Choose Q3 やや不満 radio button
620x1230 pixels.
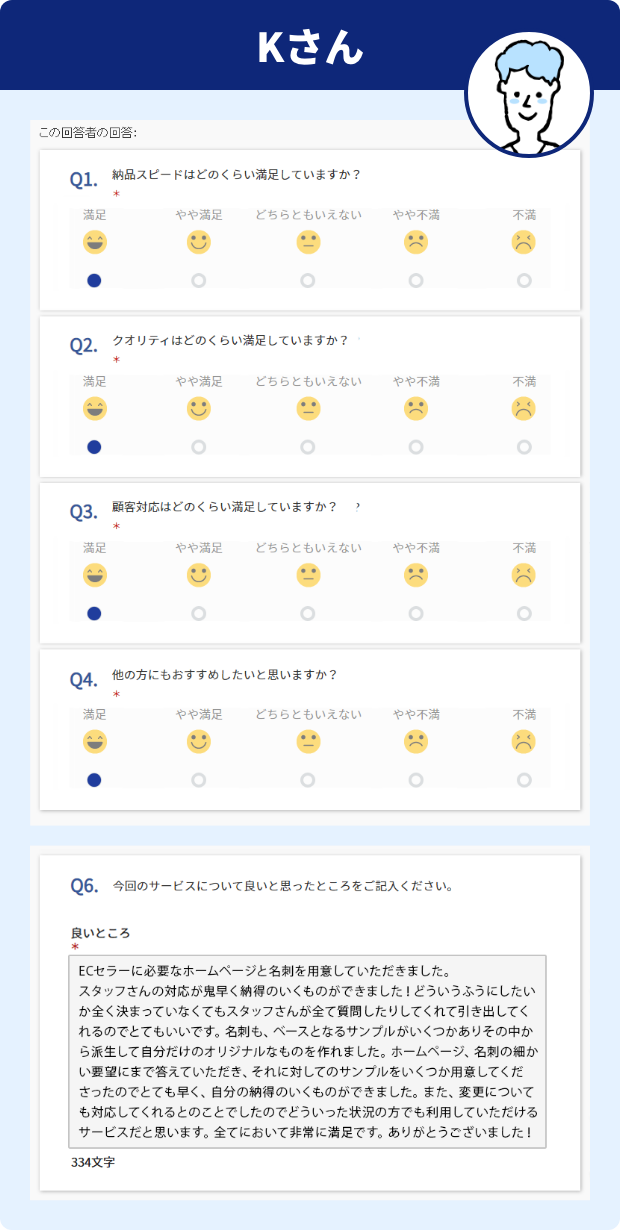click(416, 613)
